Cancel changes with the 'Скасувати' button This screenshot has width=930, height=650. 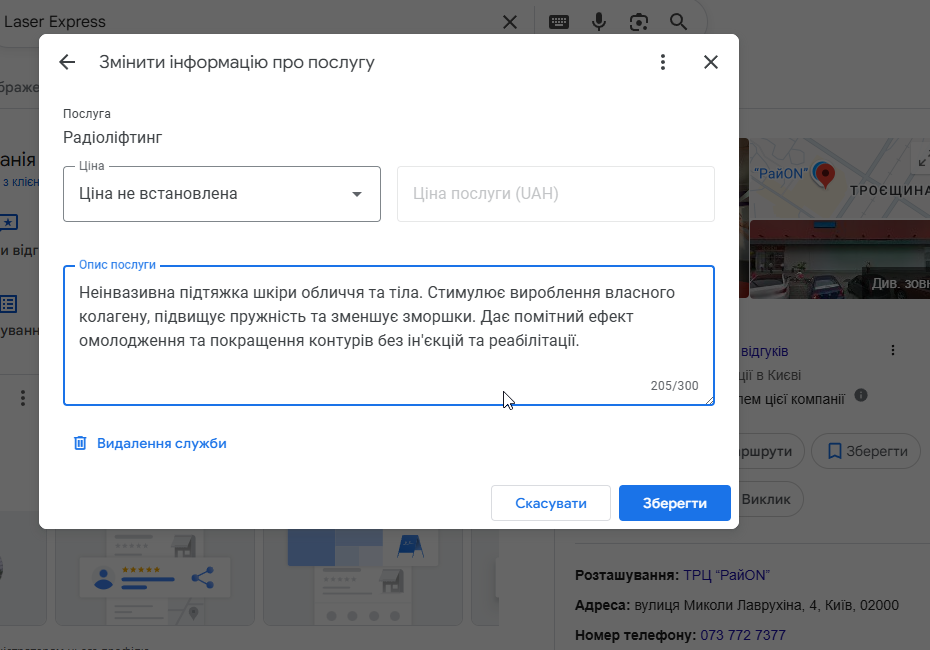[550, 503]
